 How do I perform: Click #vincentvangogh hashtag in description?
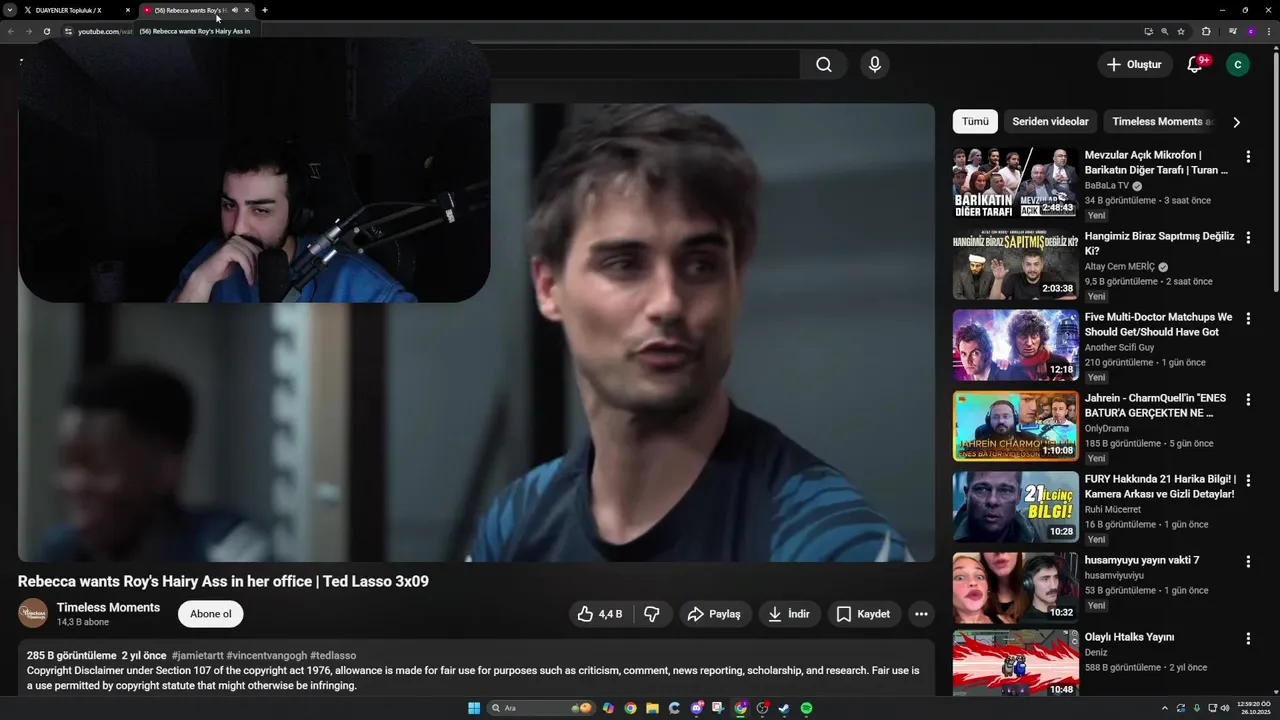coord(267,656)
